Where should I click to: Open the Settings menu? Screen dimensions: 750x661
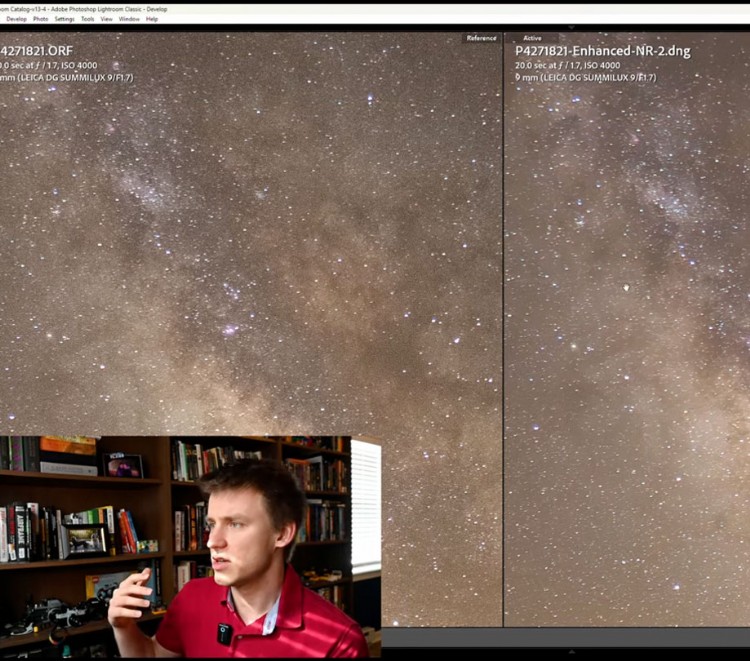(65, 19)
